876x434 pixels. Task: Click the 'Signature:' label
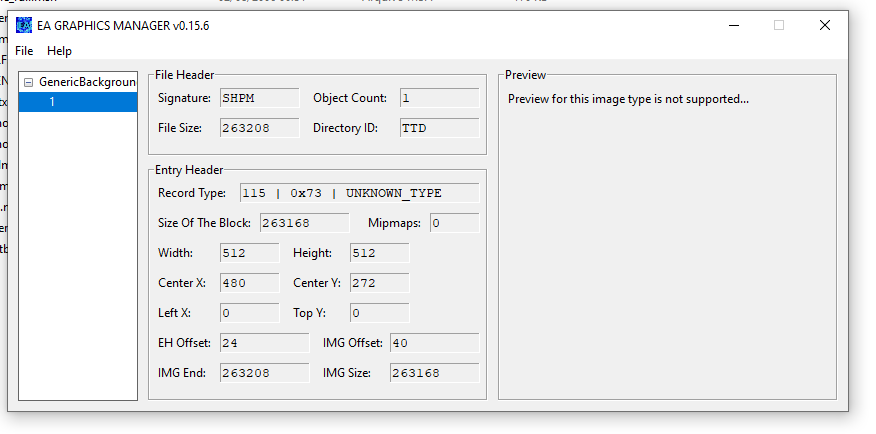point(184,98)
